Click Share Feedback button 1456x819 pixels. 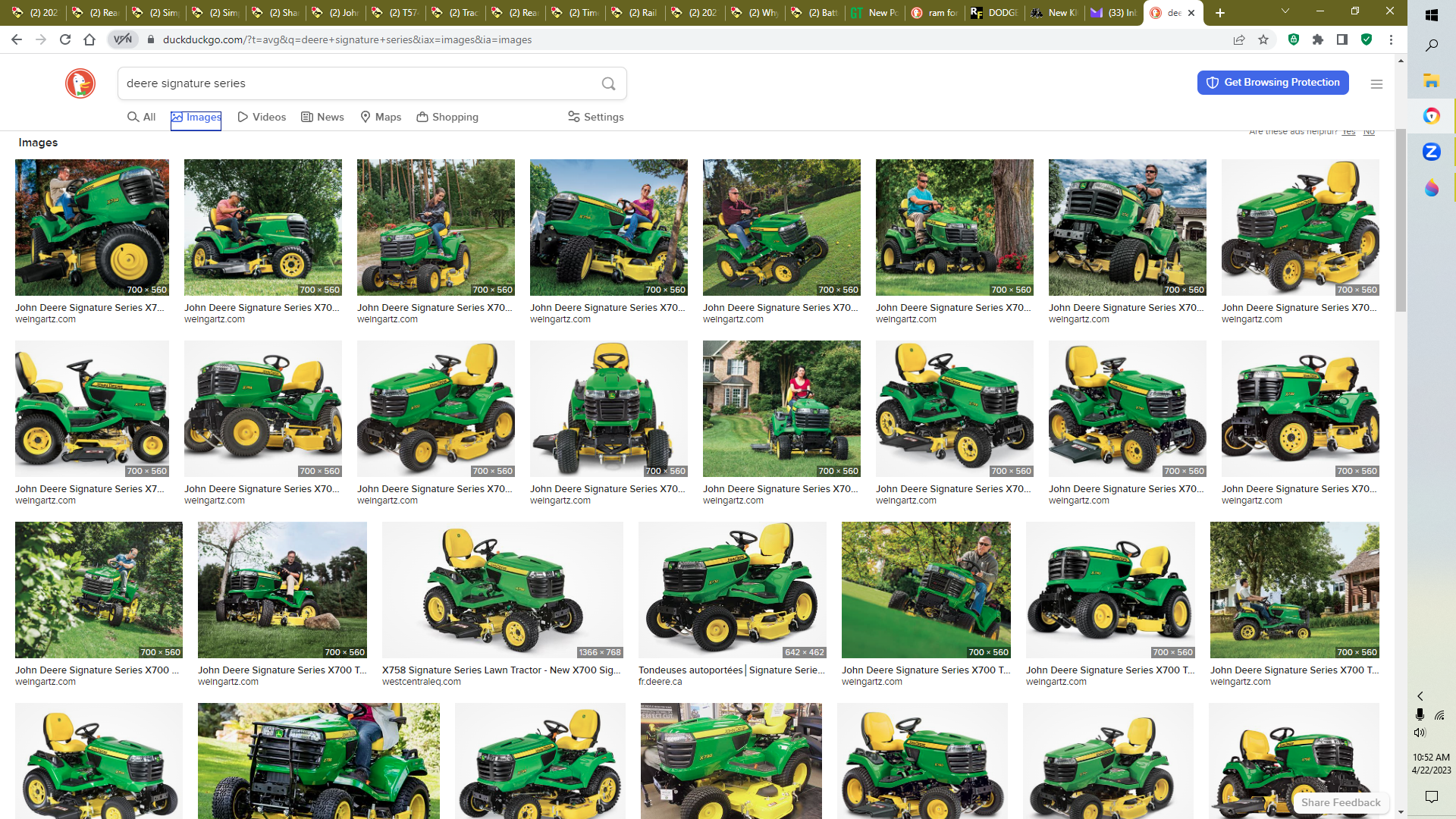pyautogui.click(x=1341, y=802)
